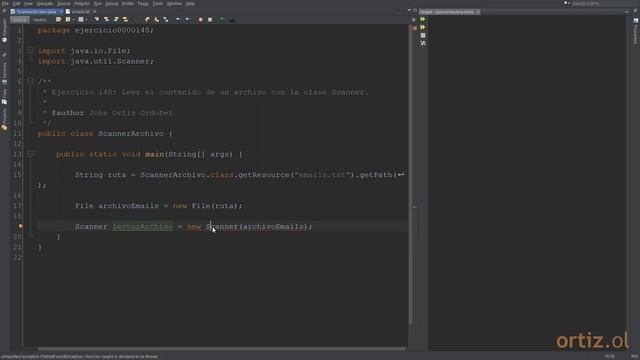Click the unreported exception status message

point(79,356)
